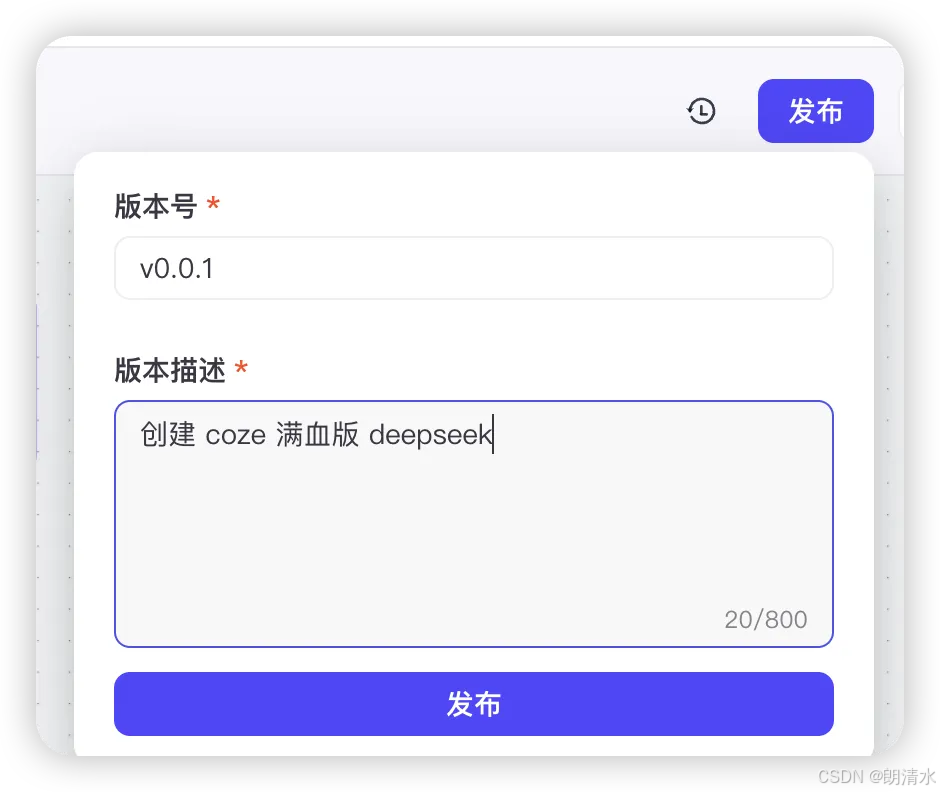
Task: Click the 20/800 character counter
Action: point(766,619)
